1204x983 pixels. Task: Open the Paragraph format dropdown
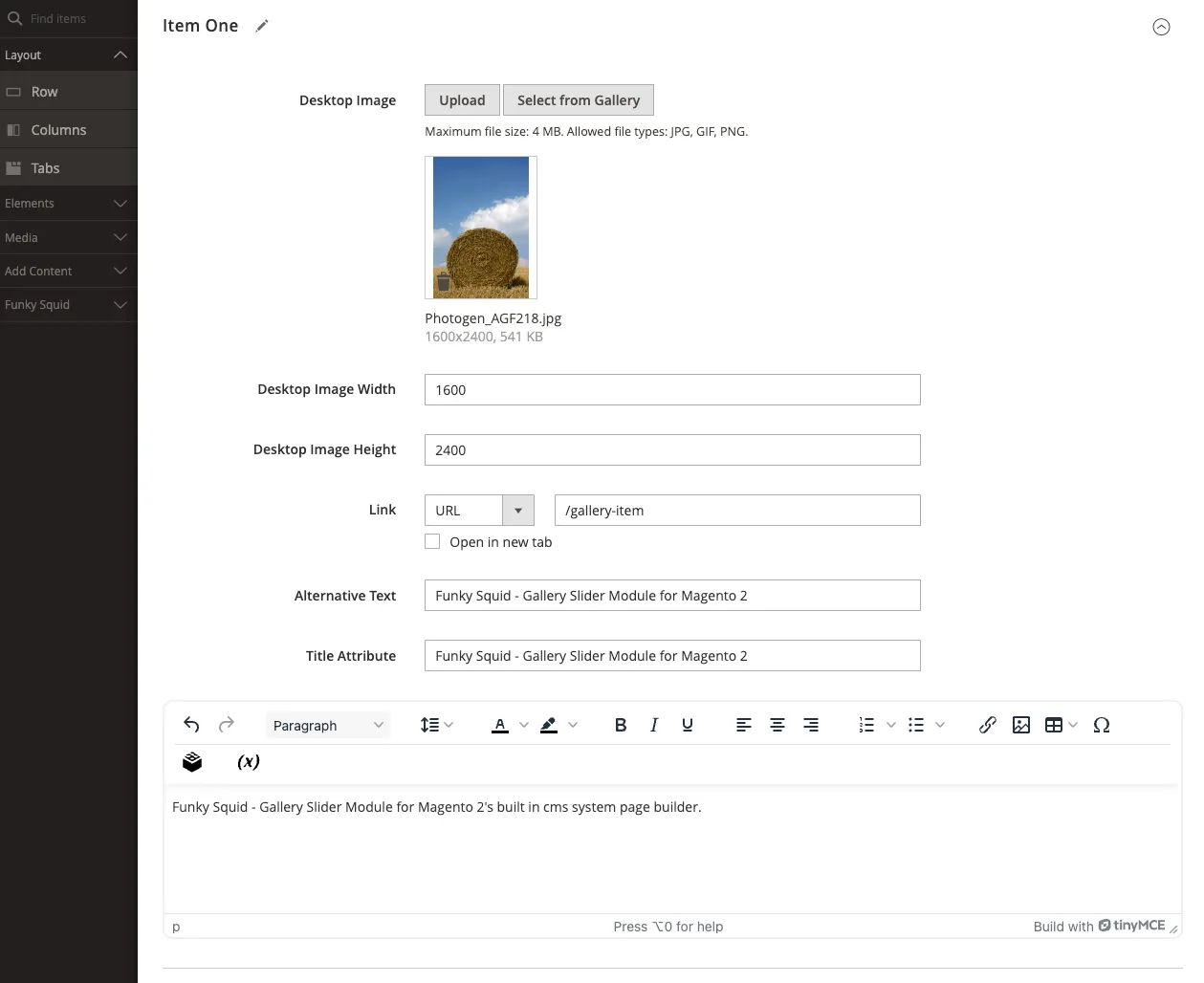327,725
